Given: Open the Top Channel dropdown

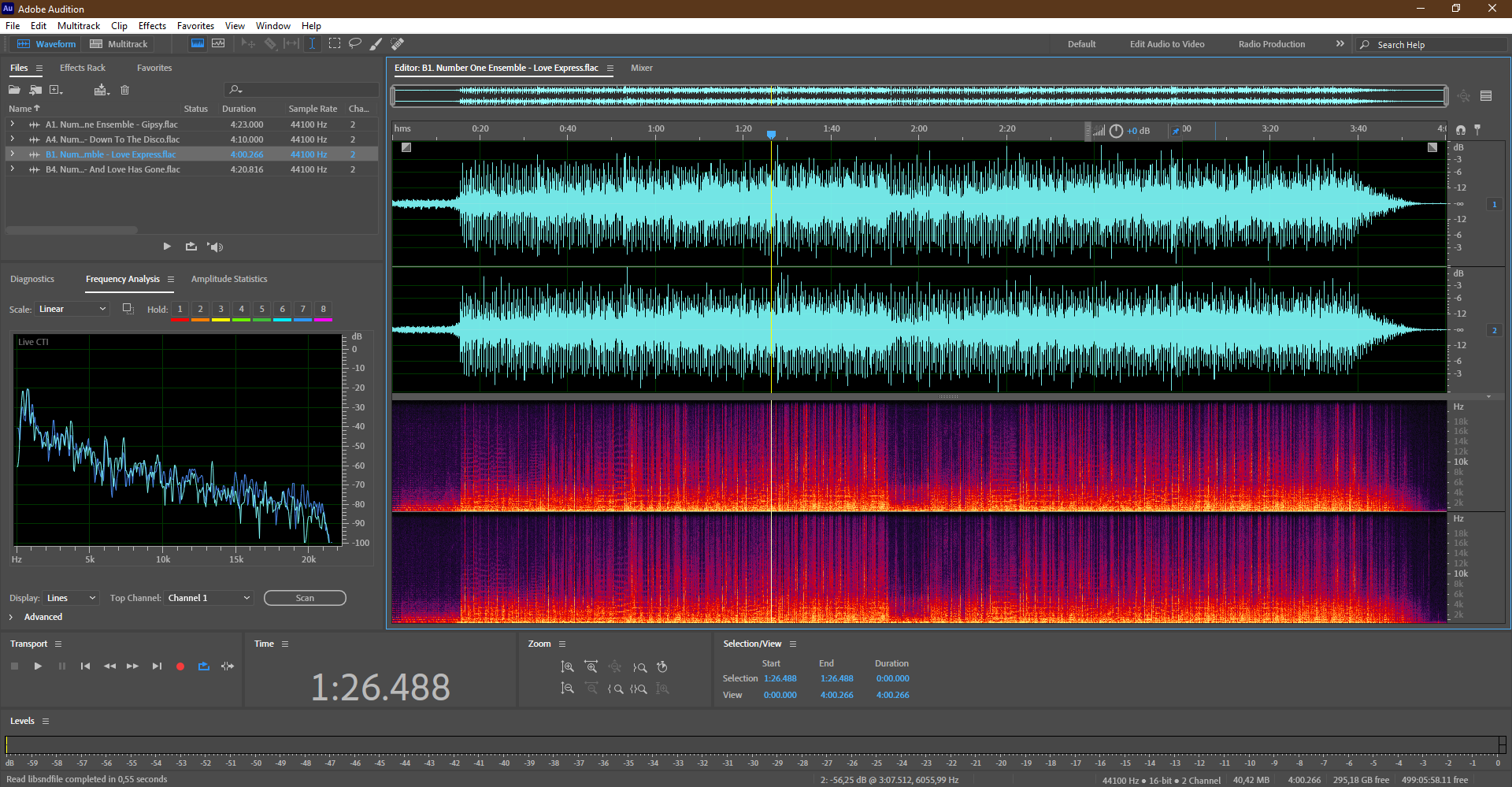Looking at the screenshot, I should click(x=209, y=598).
